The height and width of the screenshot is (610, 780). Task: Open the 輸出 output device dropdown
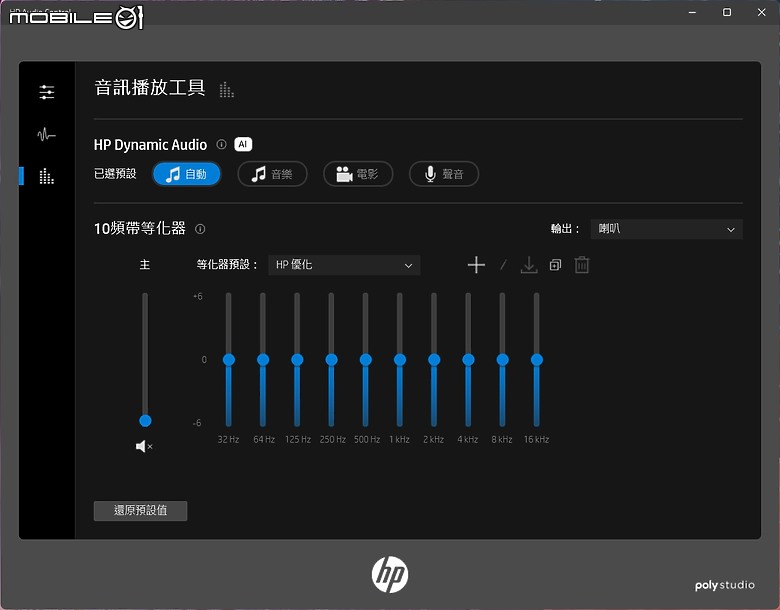[x=666, y=229]
